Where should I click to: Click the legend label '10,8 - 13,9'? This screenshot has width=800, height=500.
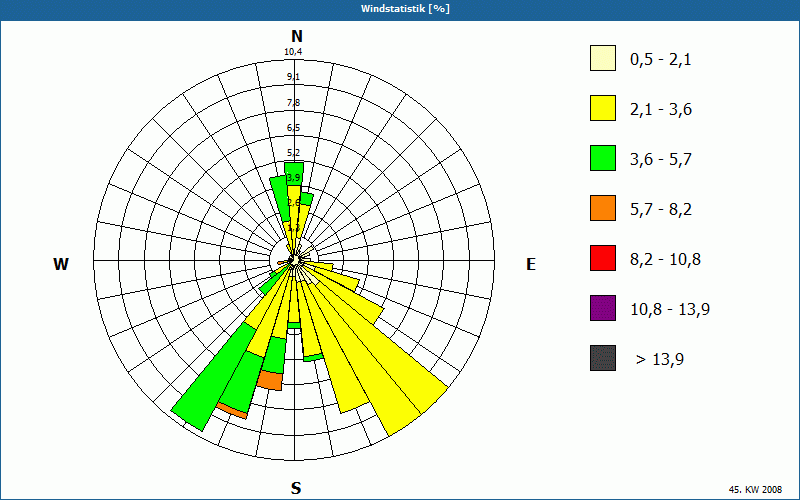coord(670,310)
